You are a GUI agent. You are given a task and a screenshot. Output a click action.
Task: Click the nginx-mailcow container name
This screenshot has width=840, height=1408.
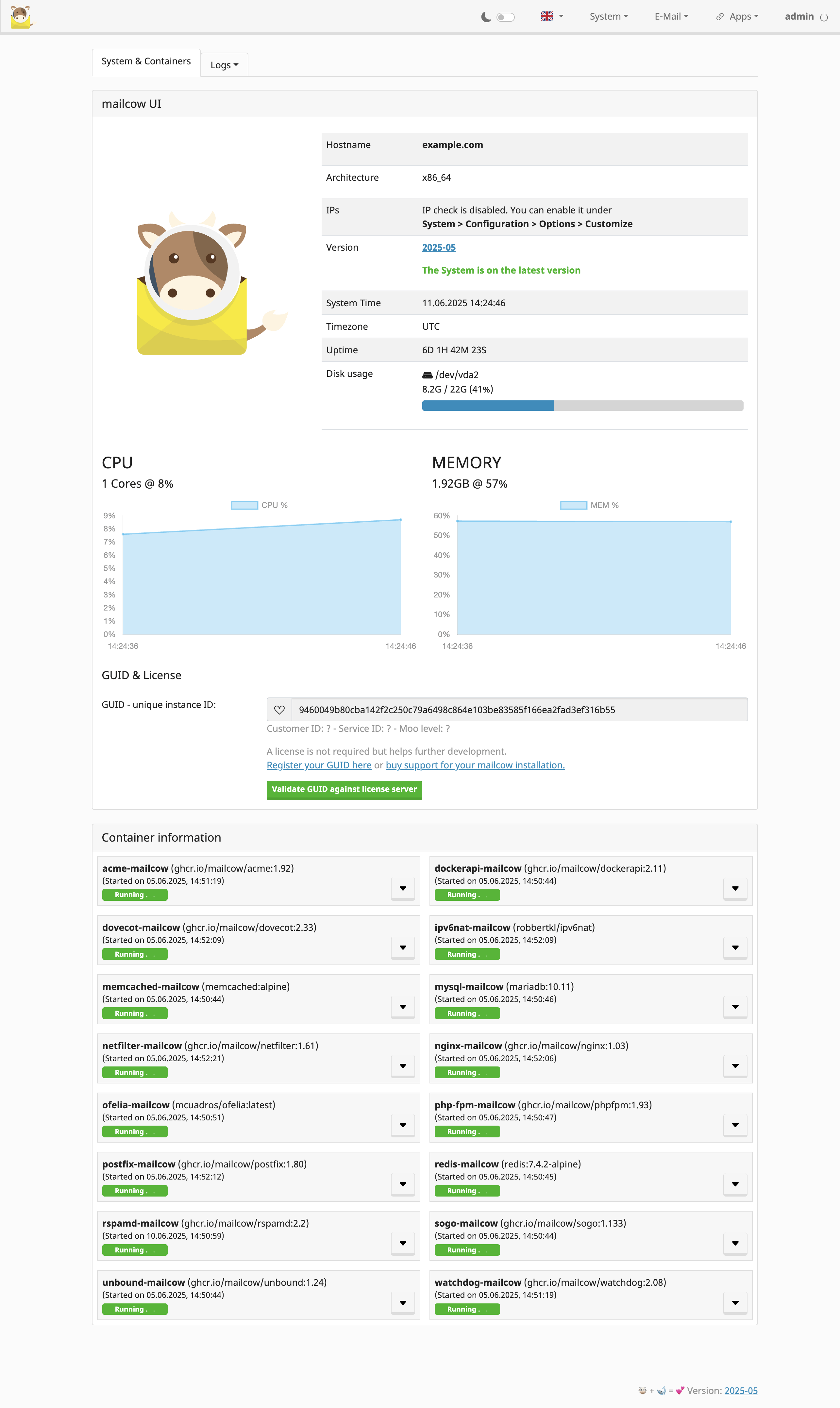[x=468, y=1046]
